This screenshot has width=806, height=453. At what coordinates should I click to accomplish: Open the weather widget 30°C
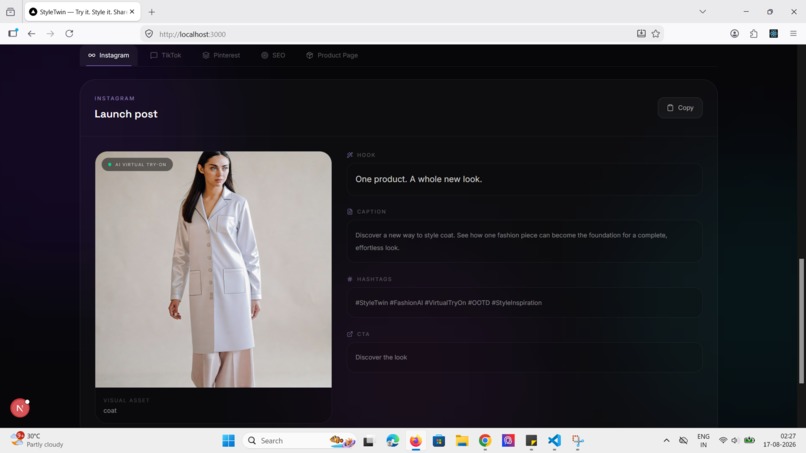click(37, 440)
